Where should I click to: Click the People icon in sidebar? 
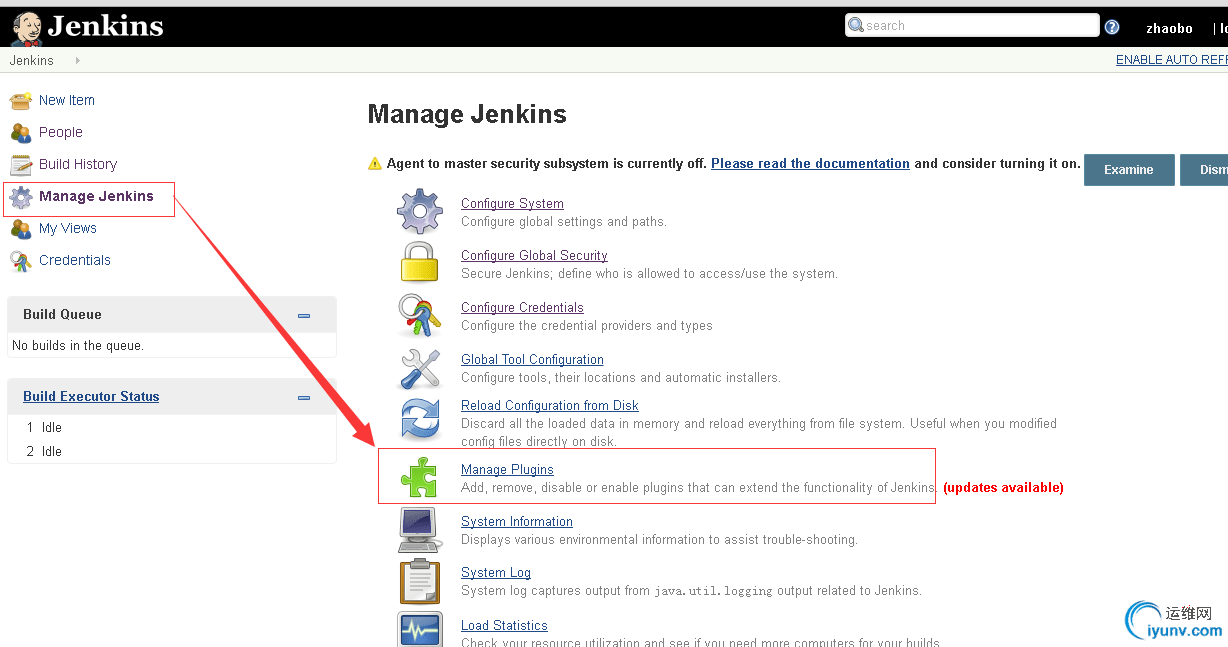21,132
